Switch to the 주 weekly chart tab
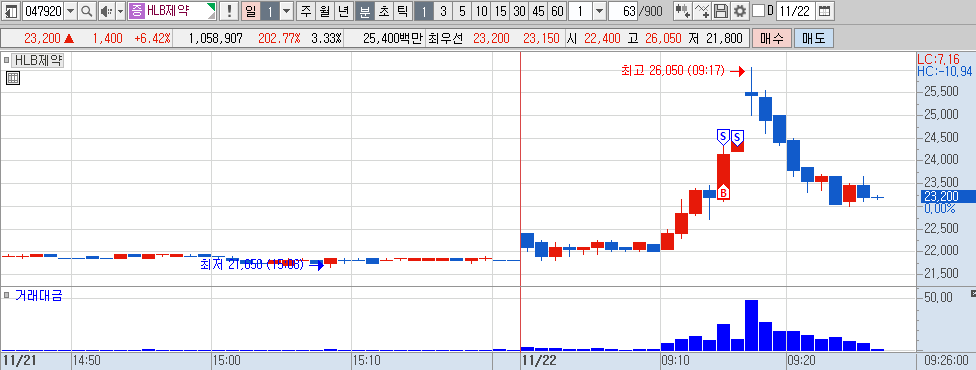Image resolution: width=976 pixels, height=370 pixels. (x=306, y=11)
